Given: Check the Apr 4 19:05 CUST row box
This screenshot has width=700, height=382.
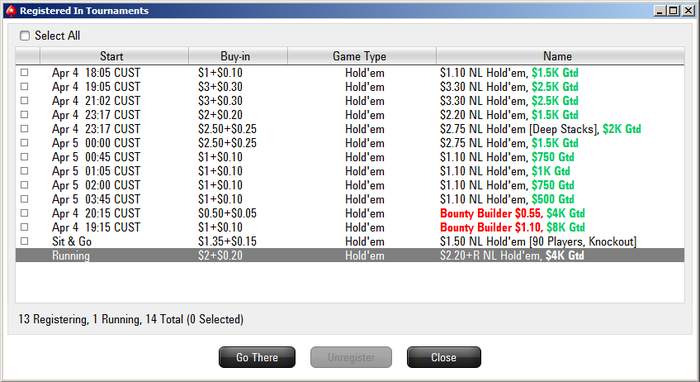Looking at the screenshot, I should tap(24, 87).
